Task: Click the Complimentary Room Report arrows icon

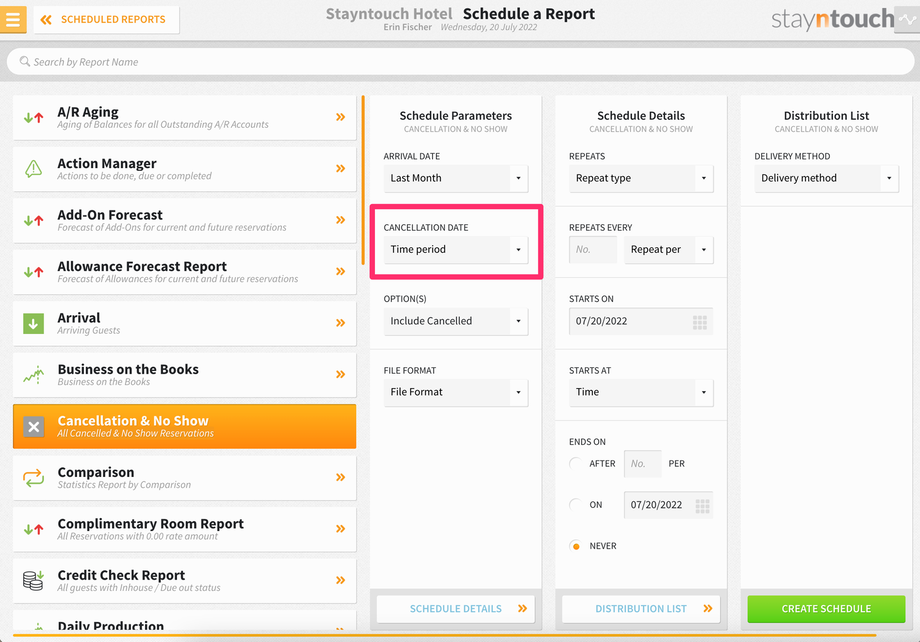Action: click(33, 529)
